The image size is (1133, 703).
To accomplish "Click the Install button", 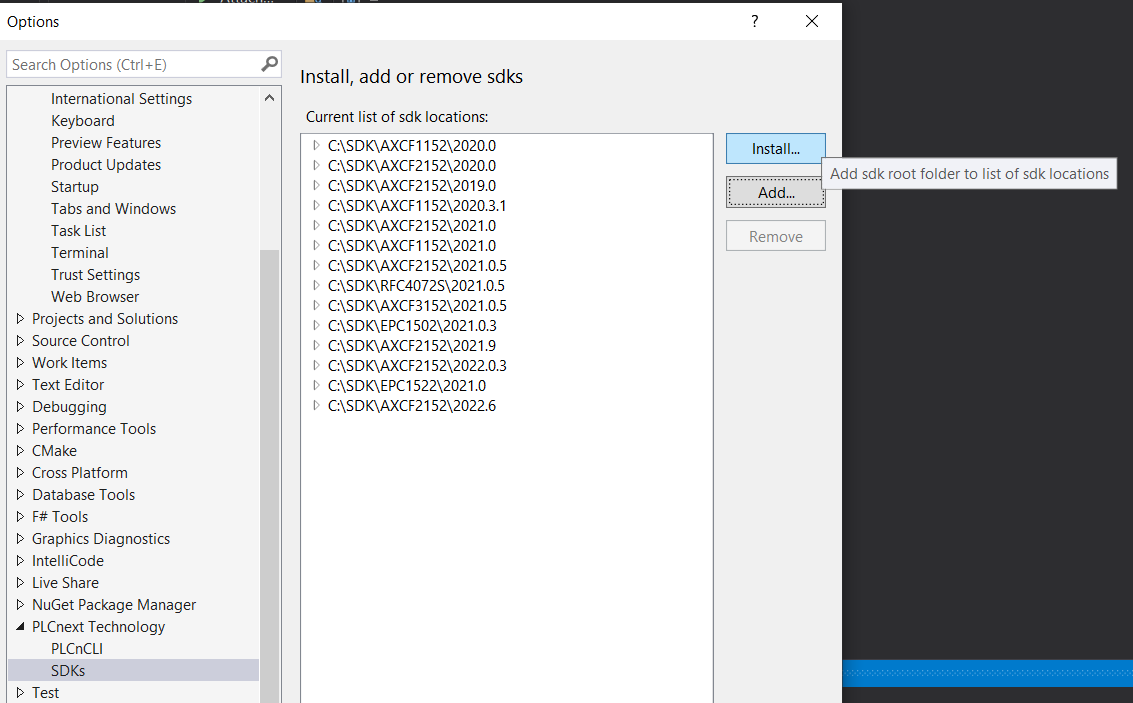I will tap(775, 147).
